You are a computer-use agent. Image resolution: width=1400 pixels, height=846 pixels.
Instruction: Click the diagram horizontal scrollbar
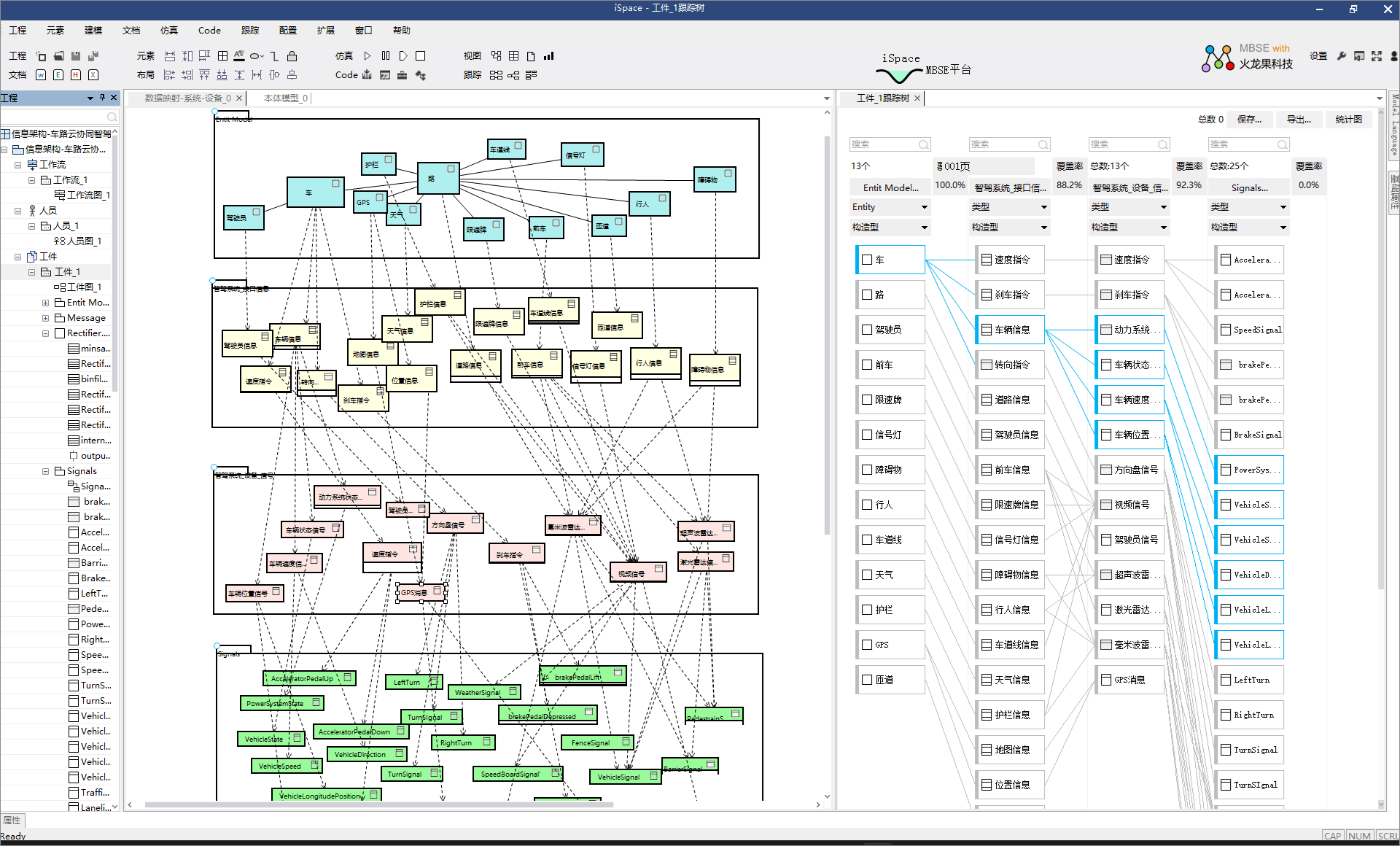[379, 804]
